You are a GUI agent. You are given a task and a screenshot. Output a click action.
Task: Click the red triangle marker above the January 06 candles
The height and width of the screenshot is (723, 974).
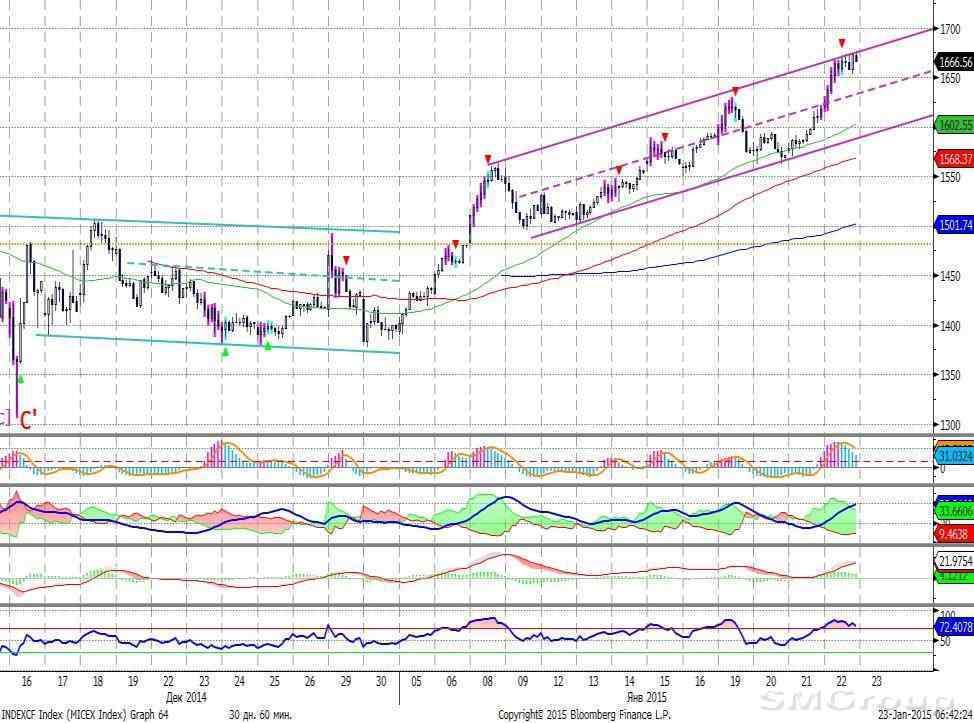[455, 243]
